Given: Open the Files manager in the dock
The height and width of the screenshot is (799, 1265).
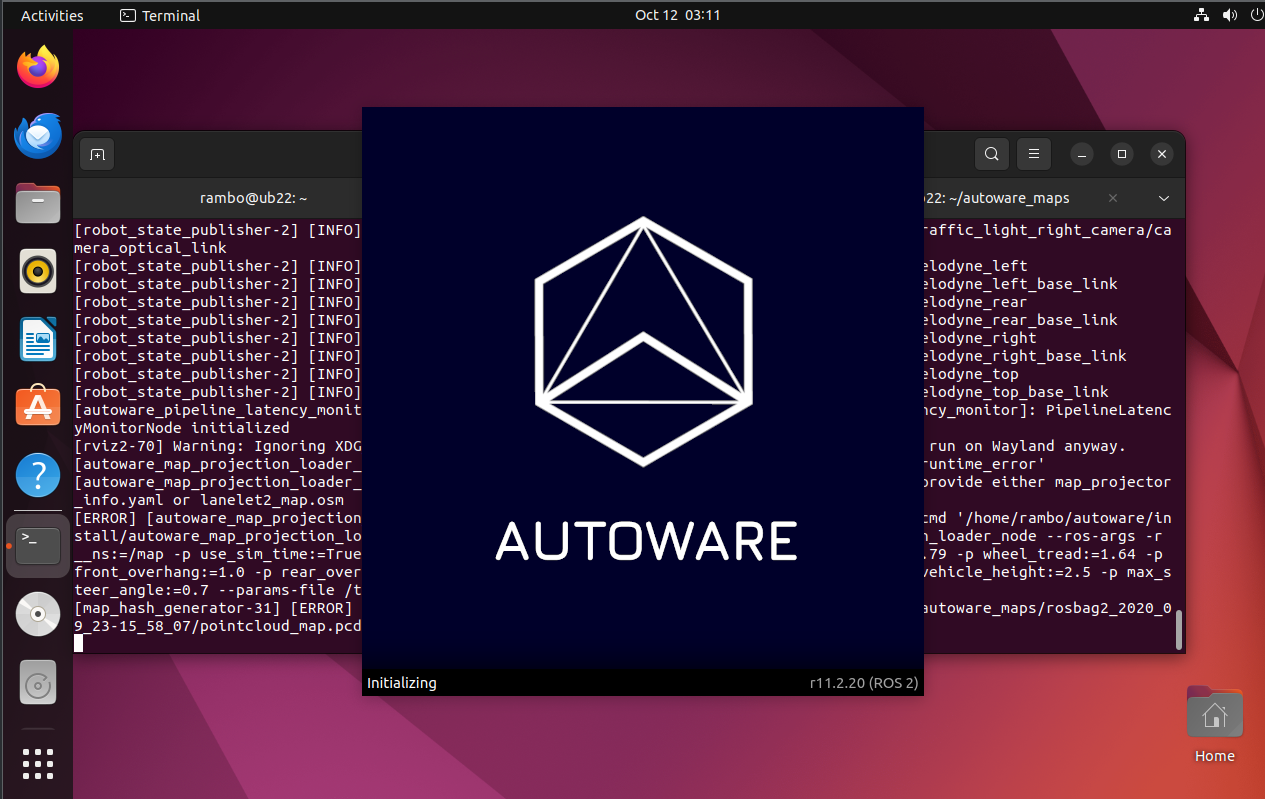Looking at the screenshot, I should point(38,203).
